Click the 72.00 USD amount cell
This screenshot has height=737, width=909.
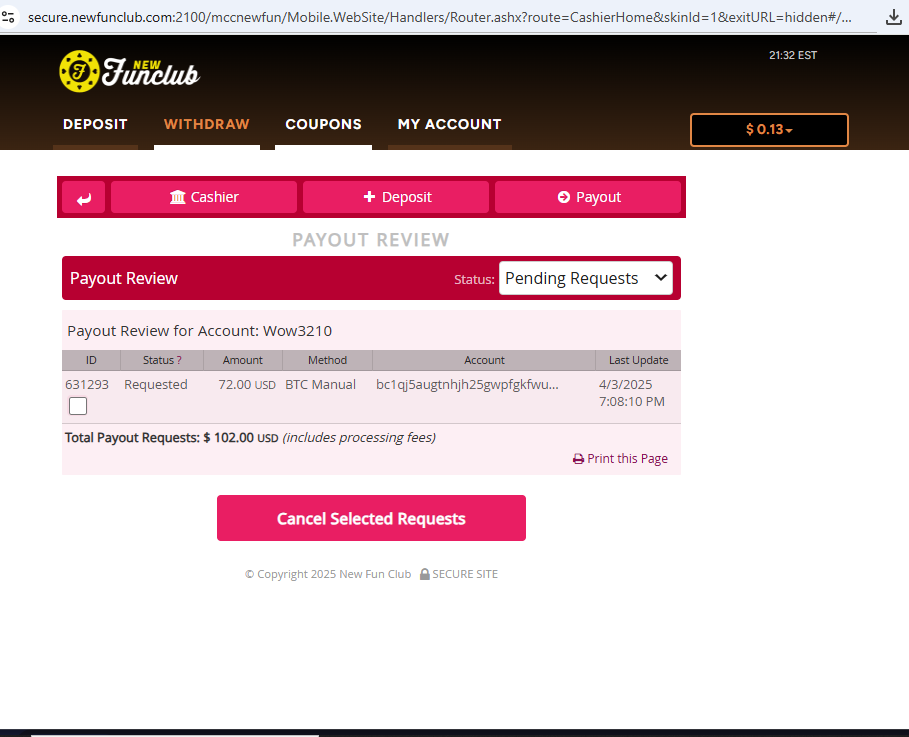tap(247, 384)
